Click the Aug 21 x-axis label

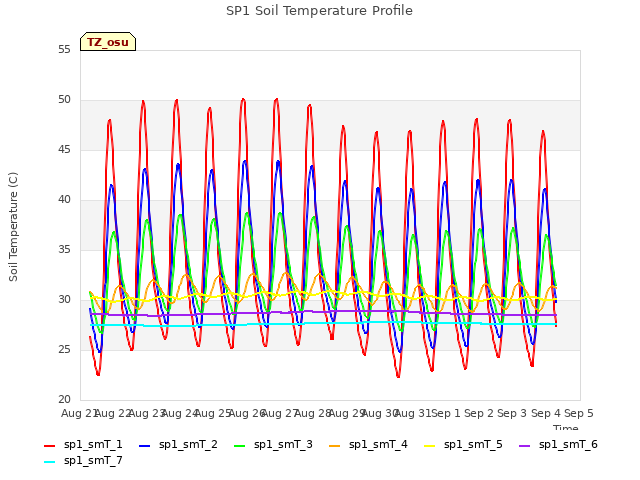79,413
